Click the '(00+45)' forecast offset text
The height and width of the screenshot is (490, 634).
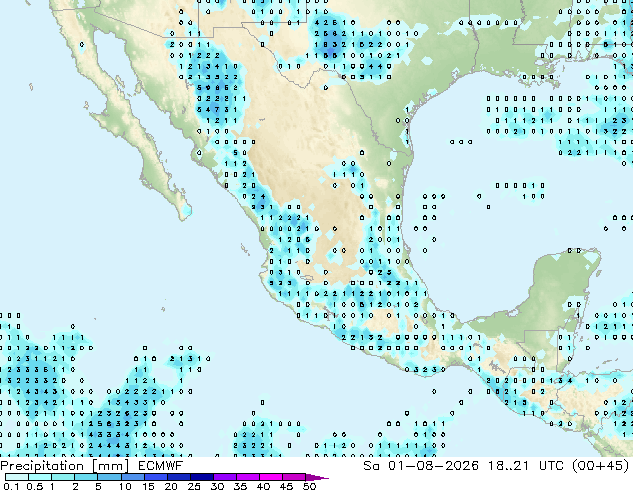pos(601,466)
